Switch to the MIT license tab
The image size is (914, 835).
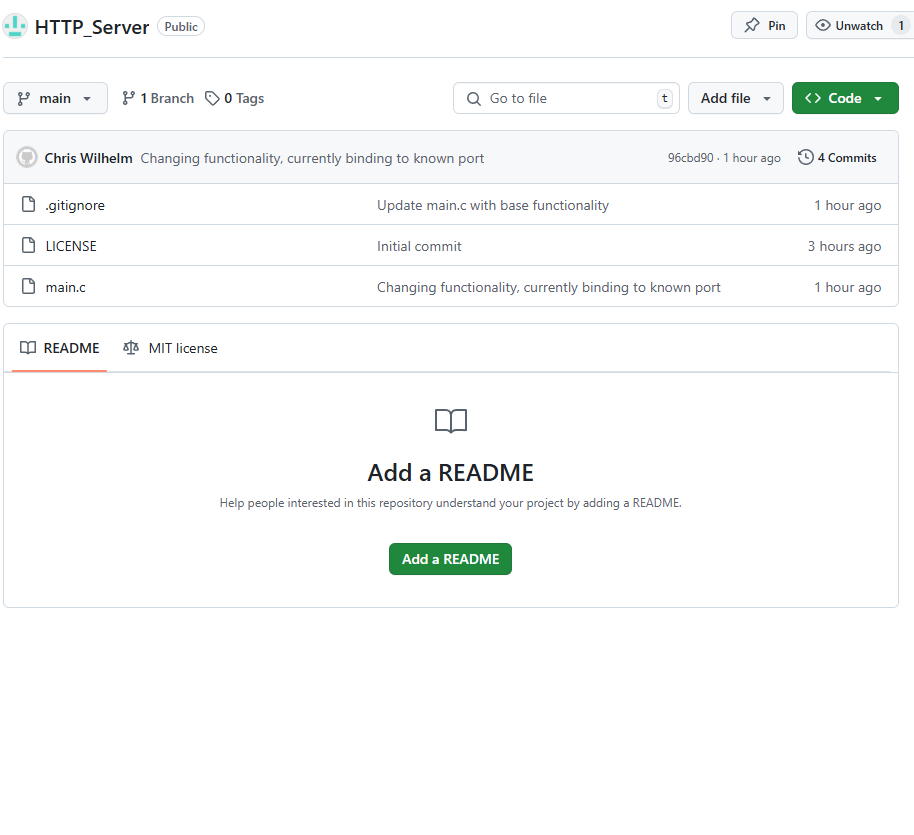(x=170, y=348)
